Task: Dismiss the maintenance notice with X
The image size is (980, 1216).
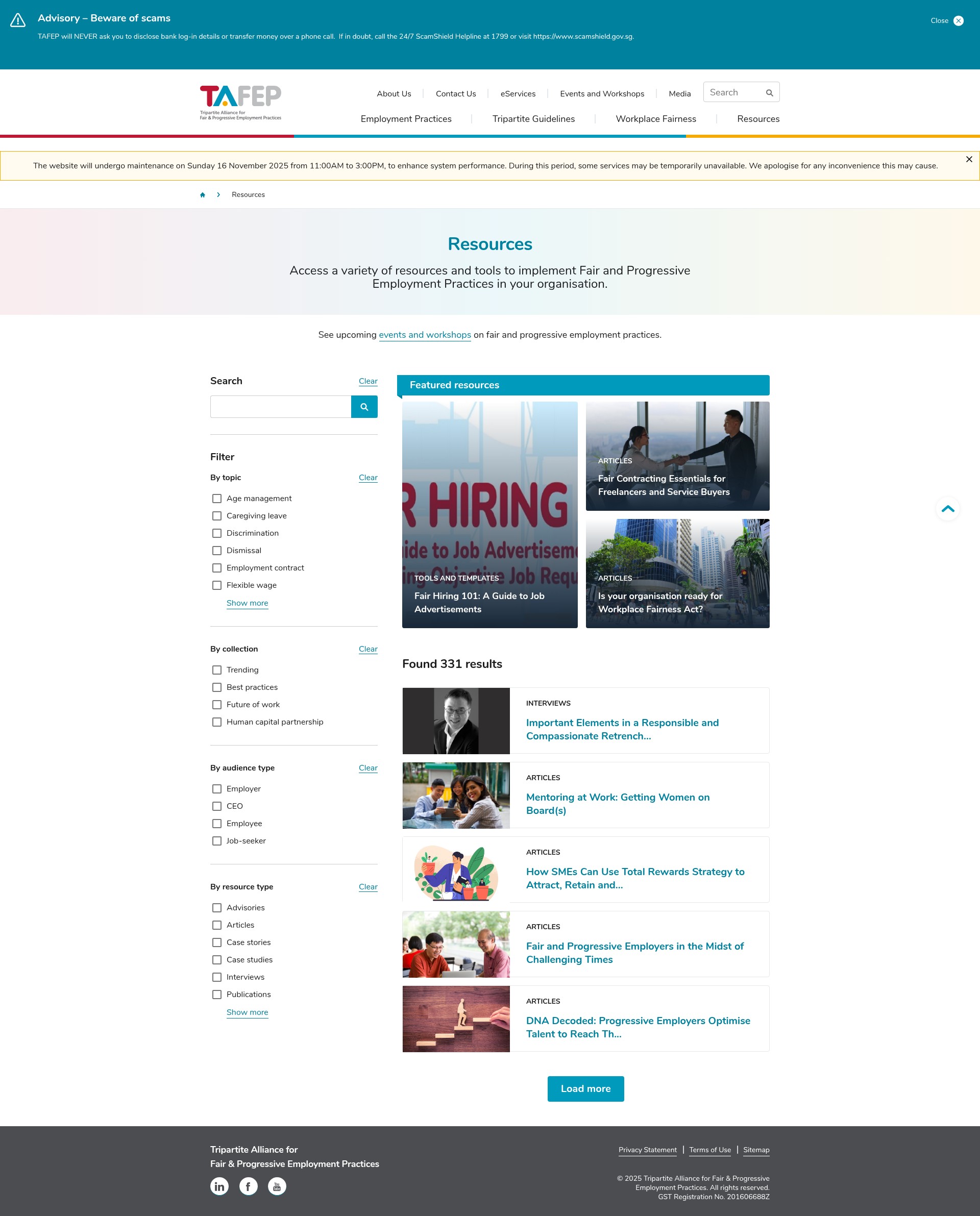Action: [969, 159]
